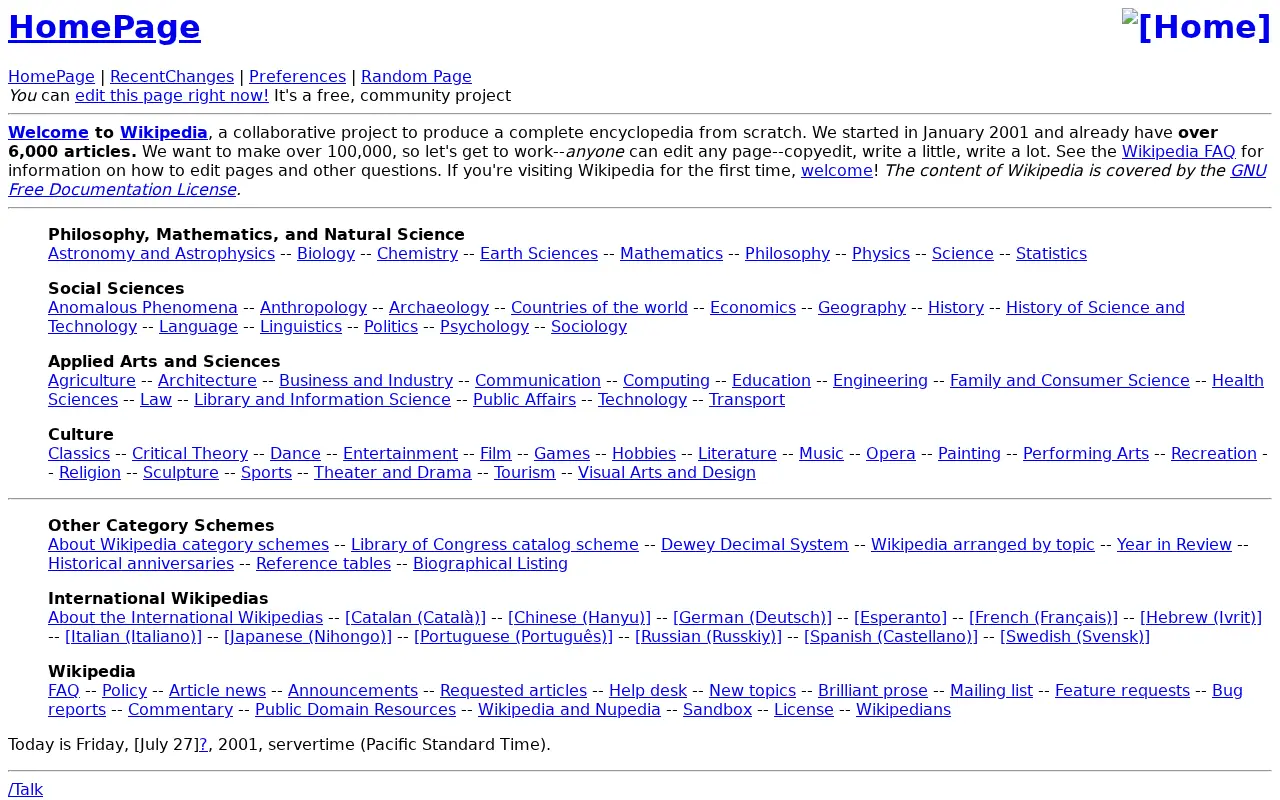
Task: Open the /Talk page link
Action: pyautogui.click(x=25, y=790)
